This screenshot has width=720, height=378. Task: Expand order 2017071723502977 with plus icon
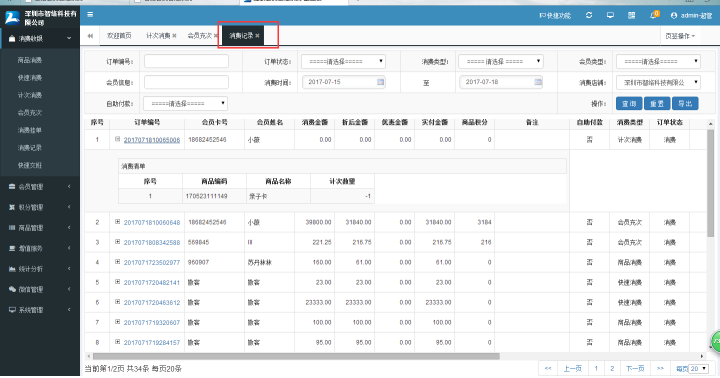[x=118, y=262]
